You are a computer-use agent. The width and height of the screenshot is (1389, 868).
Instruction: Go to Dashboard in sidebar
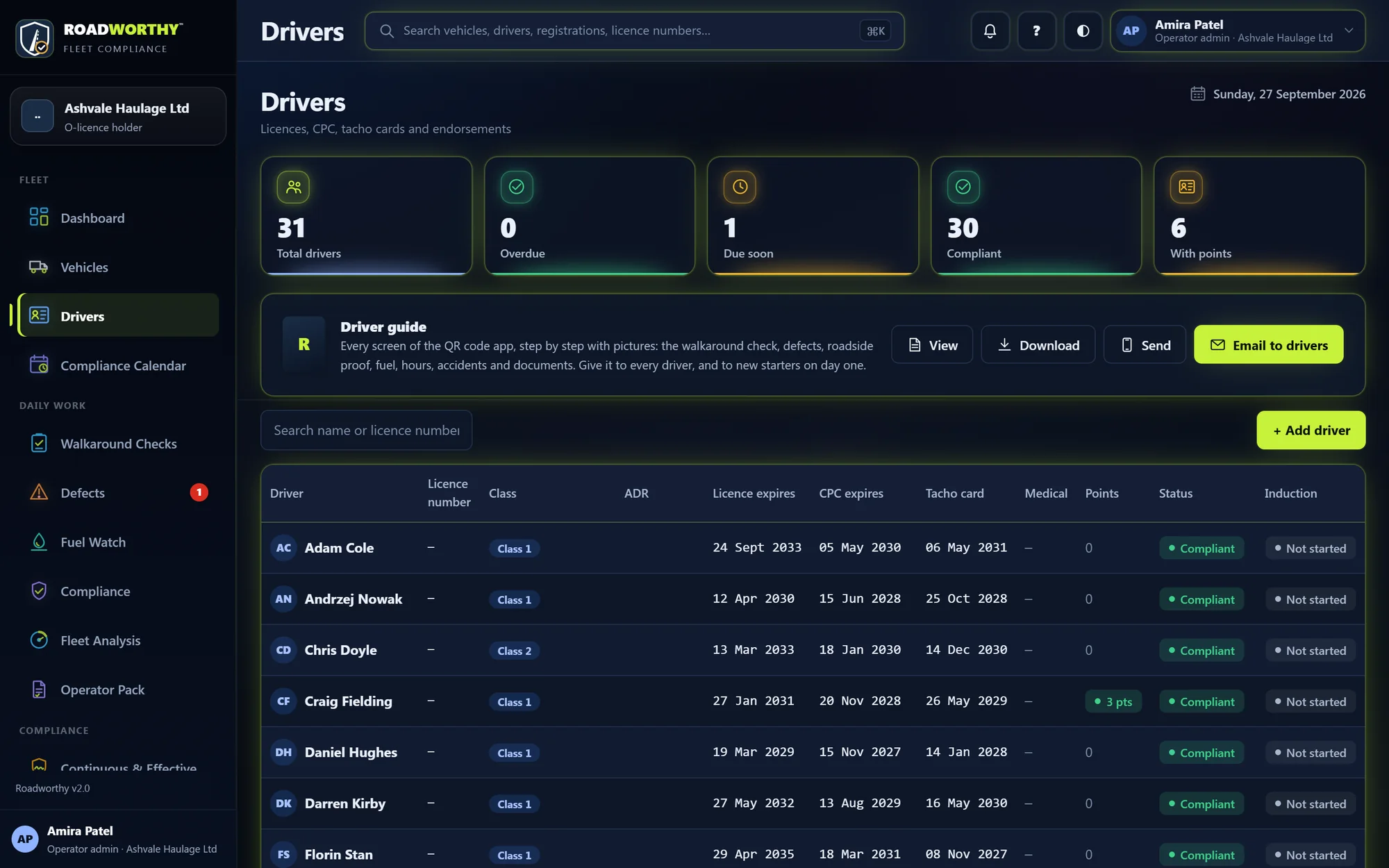[118, 217]
